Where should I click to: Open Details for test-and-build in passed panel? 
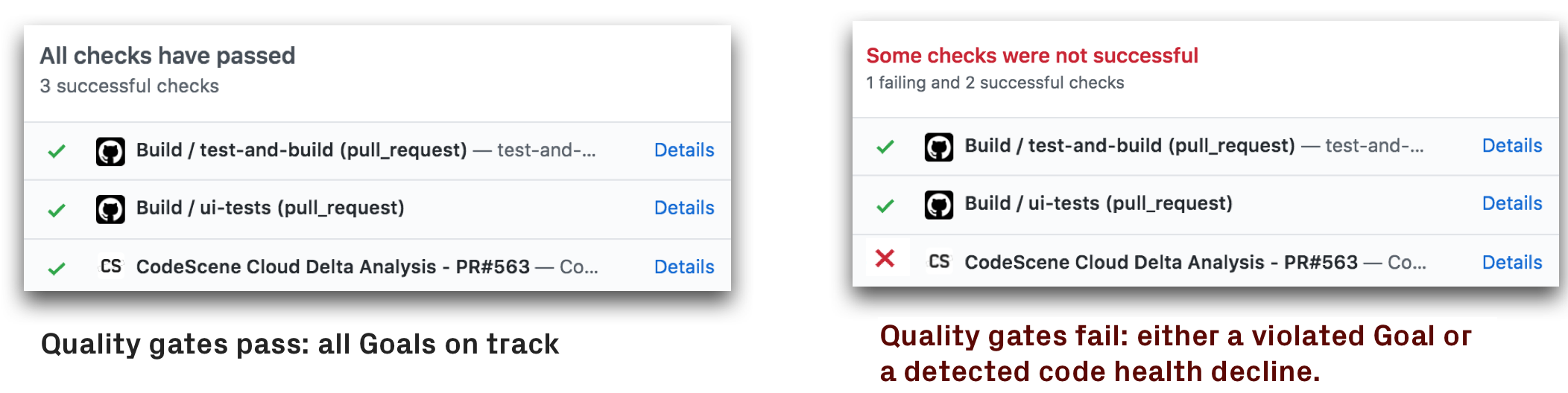pyautogui.click(x=684, y=150)
